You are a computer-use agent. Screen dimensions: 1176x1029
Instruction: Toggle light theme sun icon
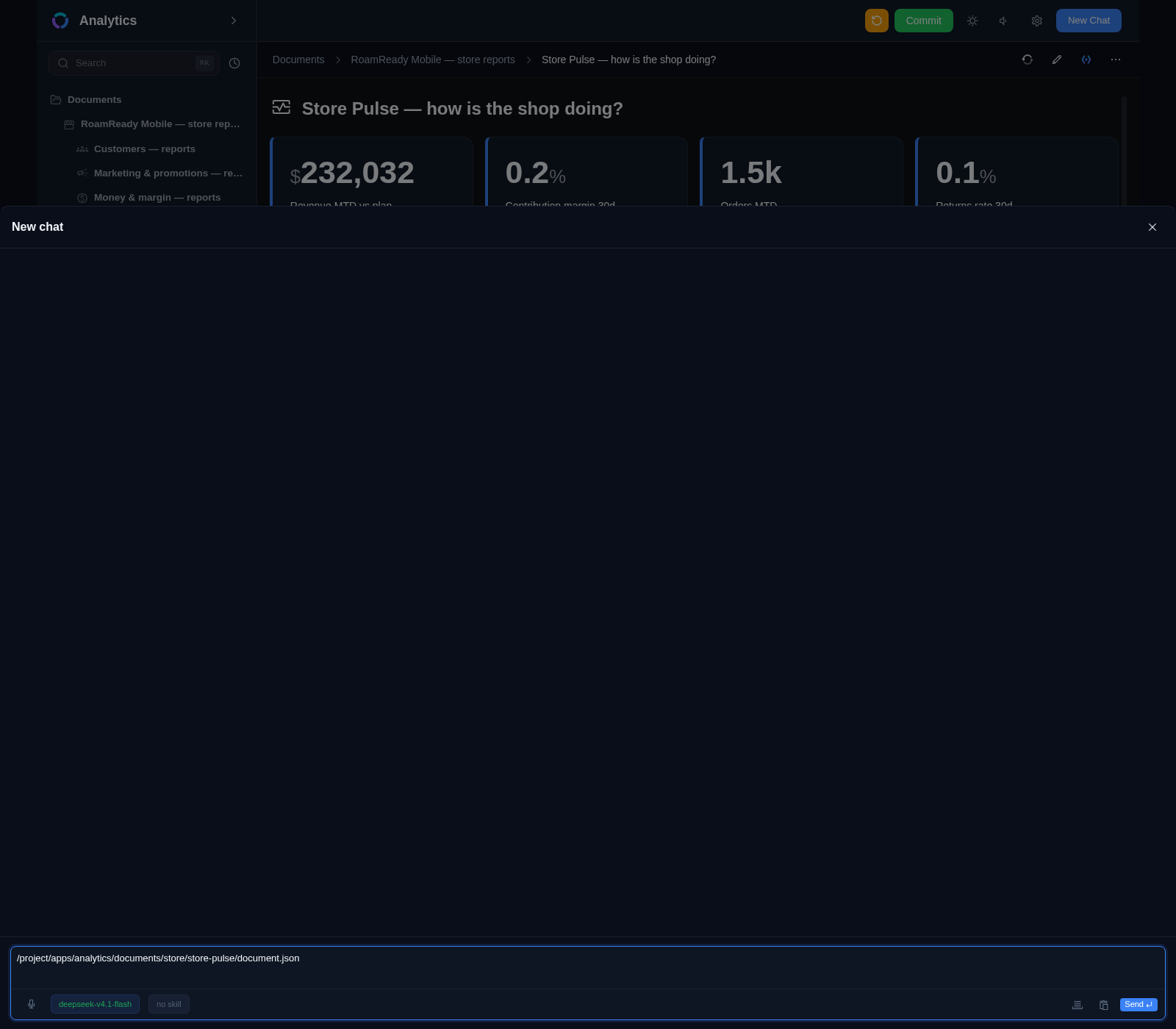(x=972, y=21)
